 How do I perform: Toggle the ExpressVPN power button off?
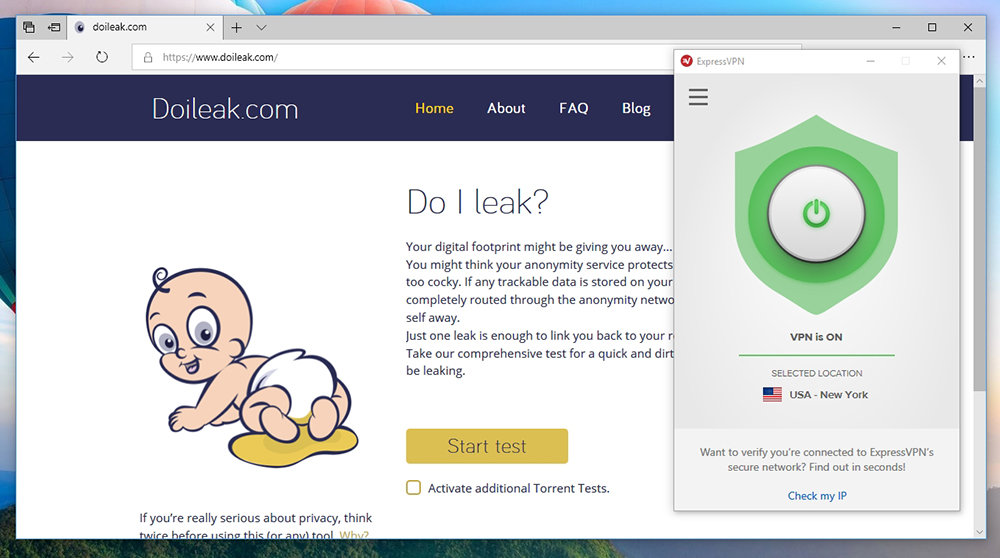click(816, 214)
